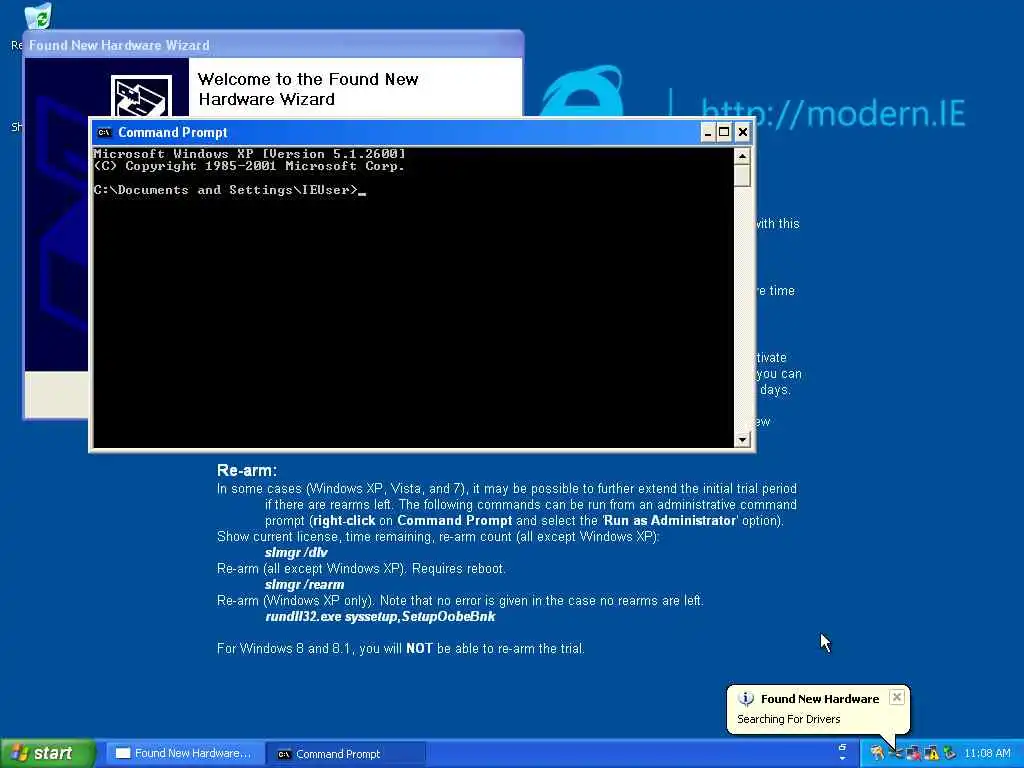Click the new hardware tray icon

click(896, 753)
